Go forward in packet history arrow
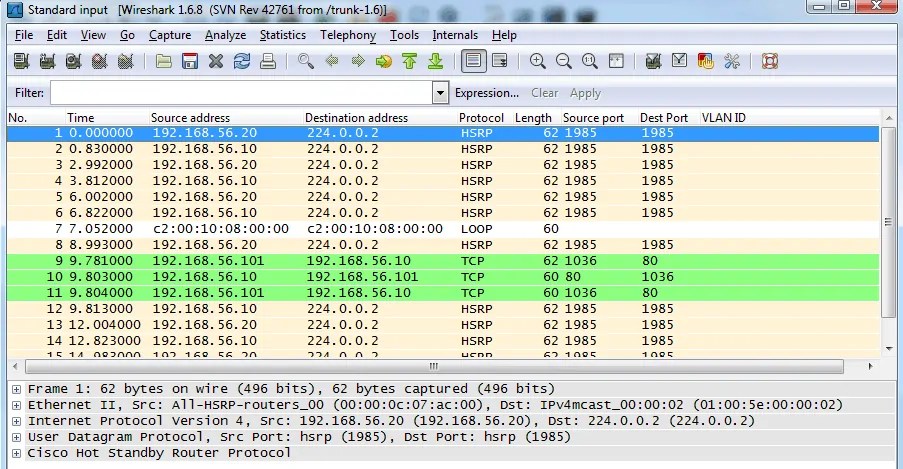903x469 pixels. [358, 61]
